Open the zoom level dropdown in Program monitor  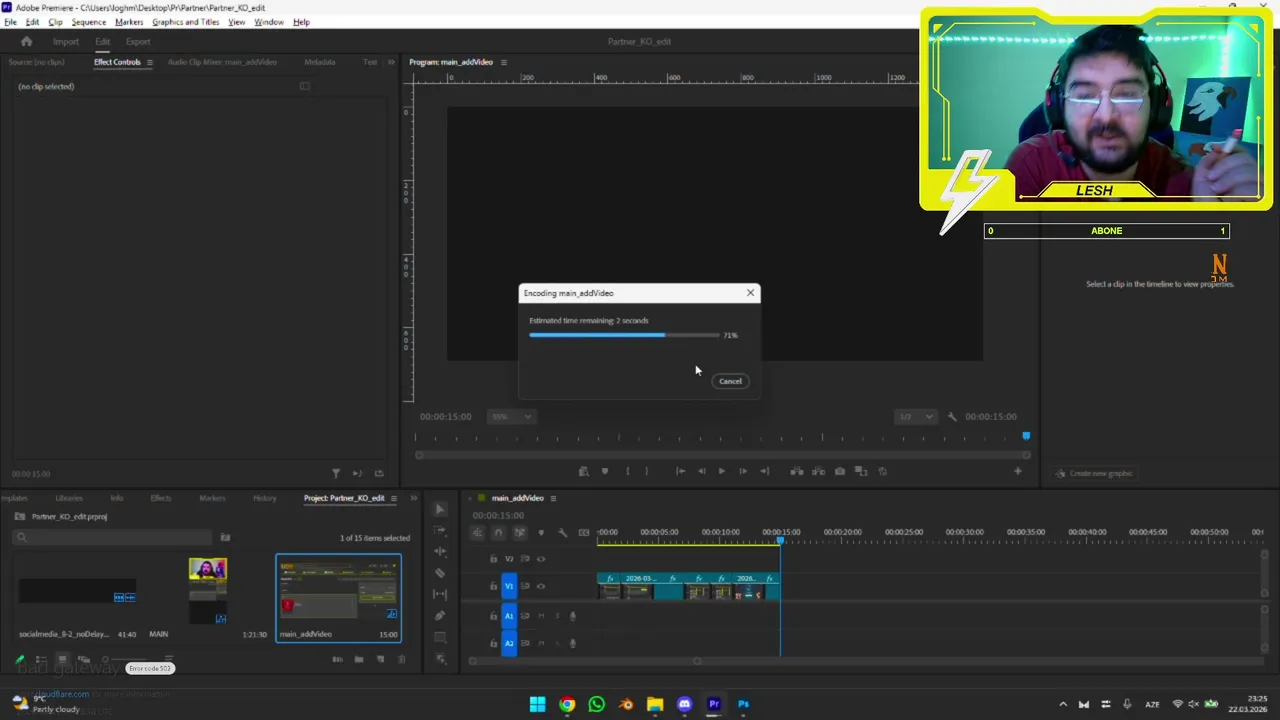511,416
